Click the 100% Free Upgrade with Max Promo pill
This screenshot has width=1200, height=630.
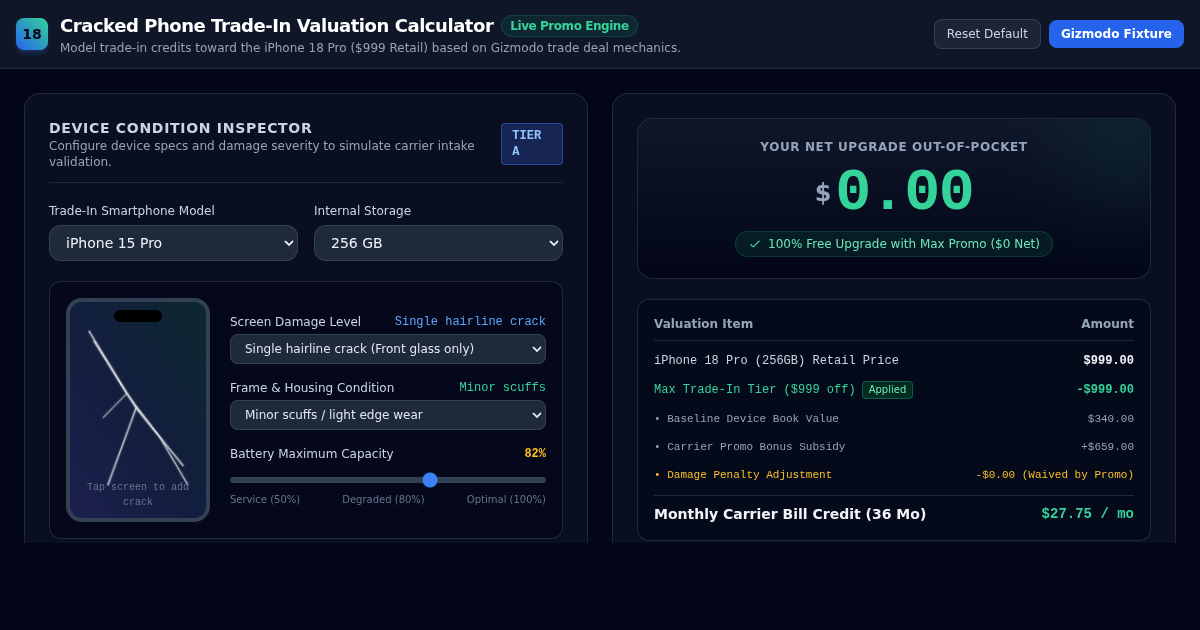pos(894,244)
